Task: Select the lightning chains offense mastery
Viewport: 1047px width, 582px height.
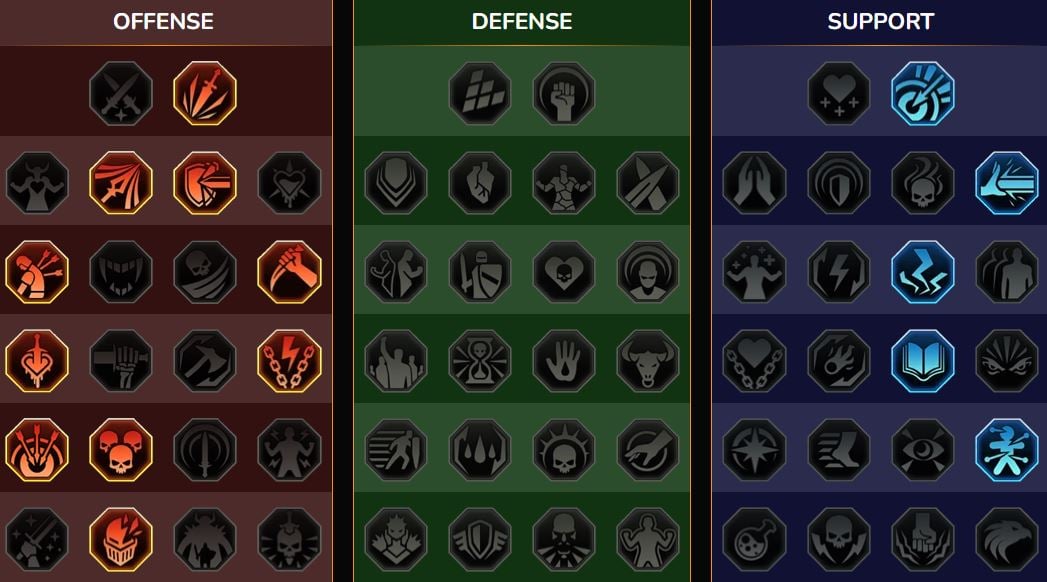Action: (289, 361)
